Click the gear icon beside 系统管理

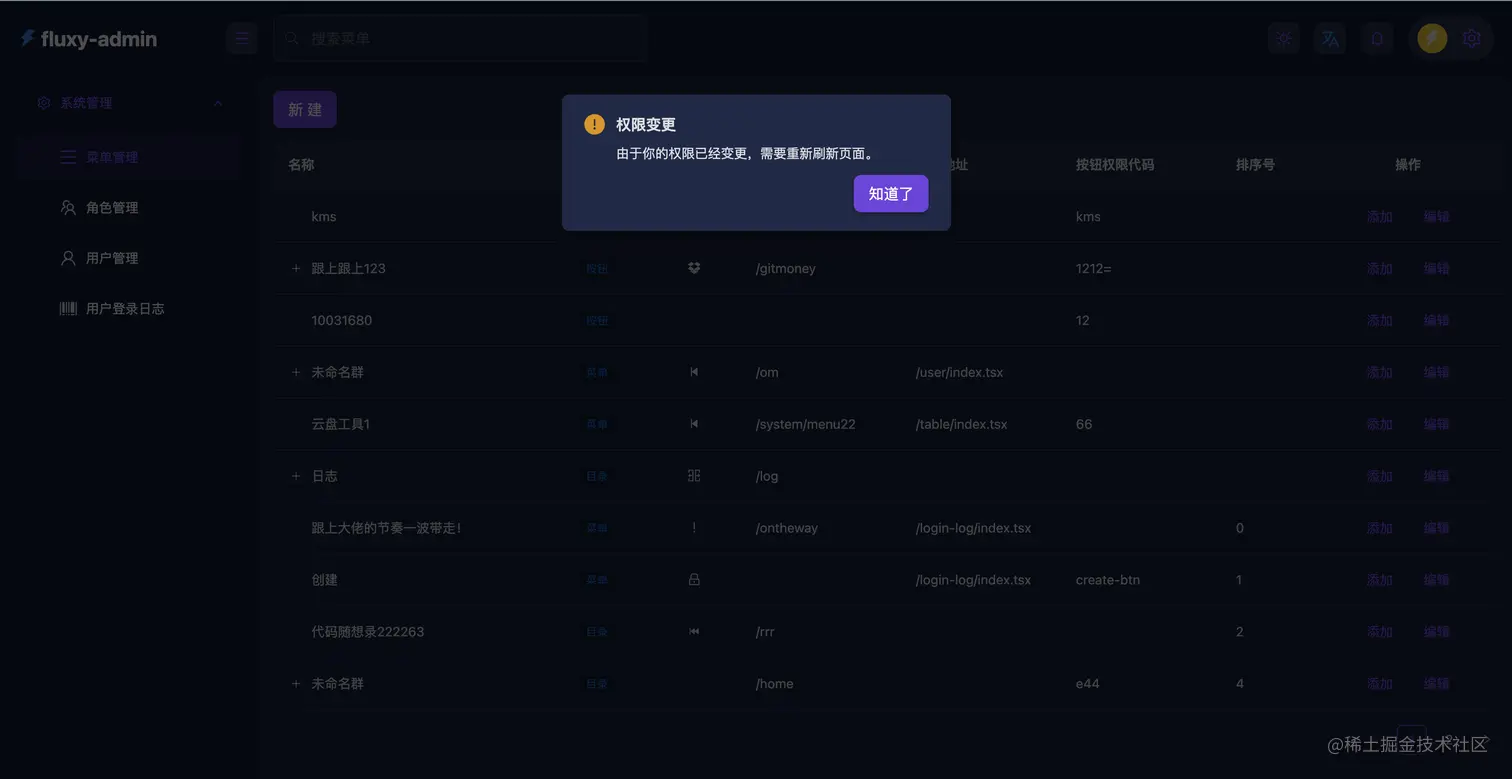click(x=44, y=103)
